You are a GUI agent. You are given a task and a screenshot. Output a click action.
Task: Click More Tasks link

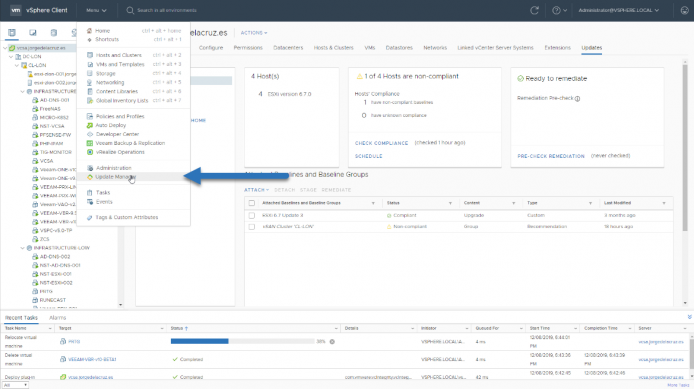tap(678, 385)
